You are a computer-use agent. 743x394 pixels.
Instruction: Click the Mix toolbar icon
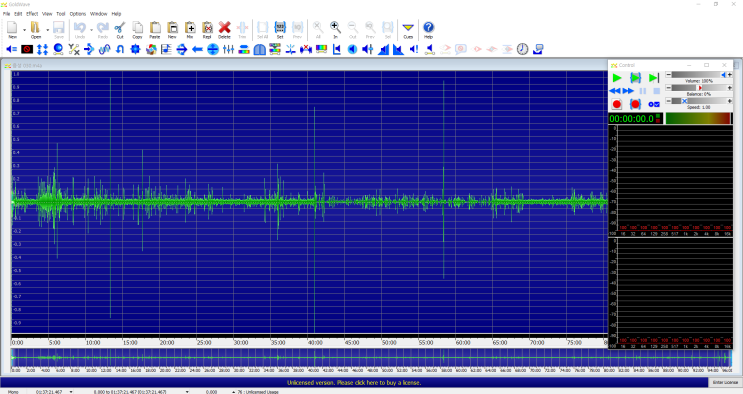pyautogui.click(x=190, y=29)
